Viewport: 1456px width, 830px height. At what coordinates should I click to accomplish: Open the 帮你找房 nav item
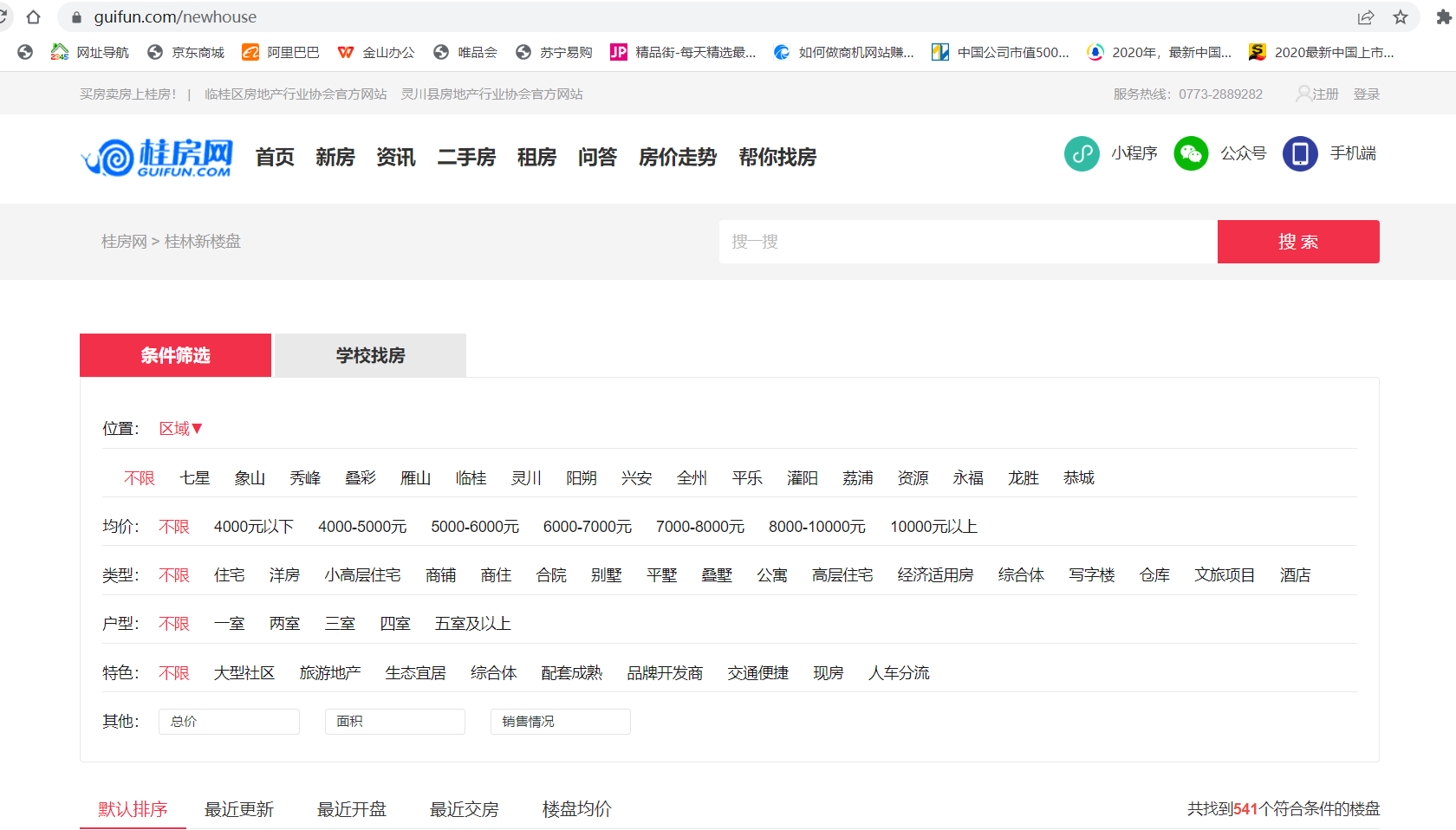(777, 158)
